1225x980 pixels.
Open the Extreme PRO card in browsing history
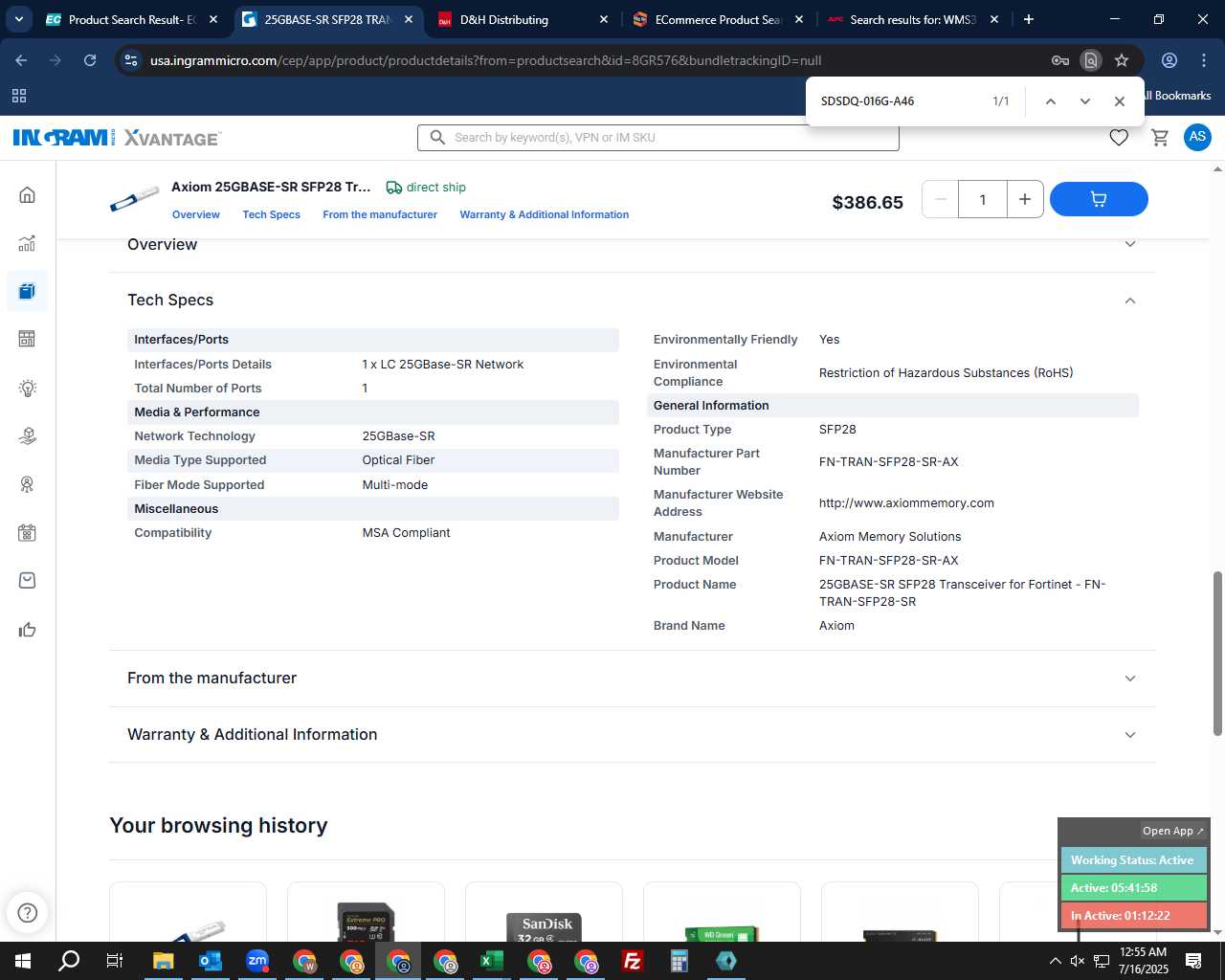click(x=366, y=912)
